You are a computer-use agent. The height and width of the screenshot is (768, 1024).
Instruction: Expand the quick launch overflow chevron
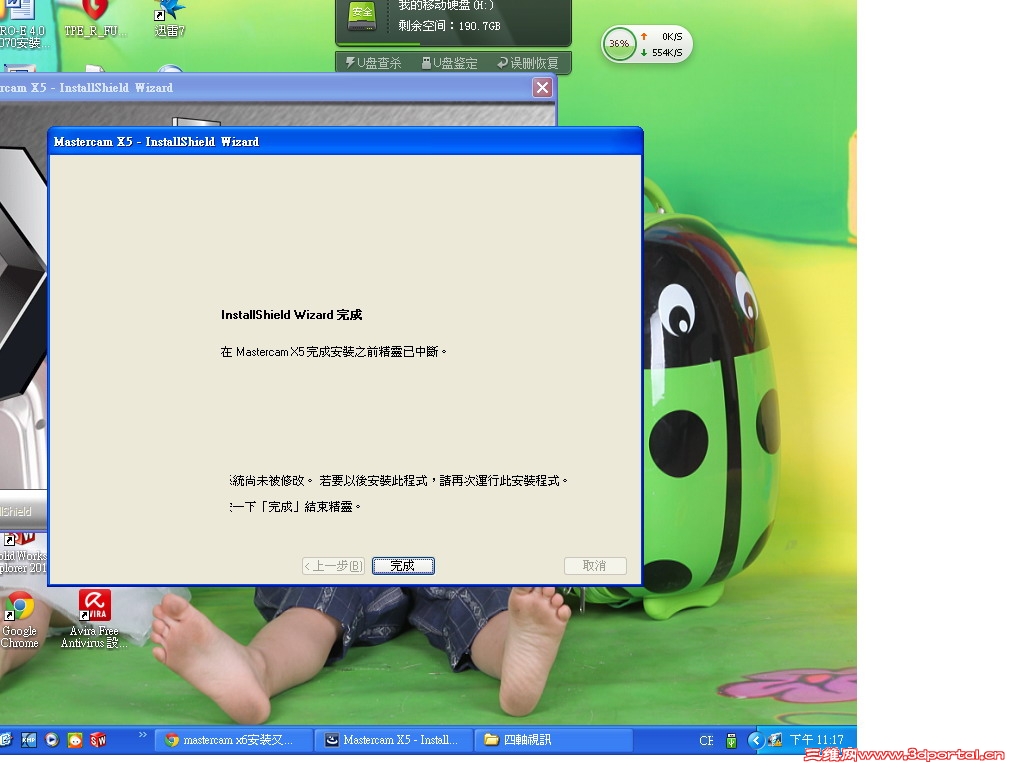(x=143, y=735)
